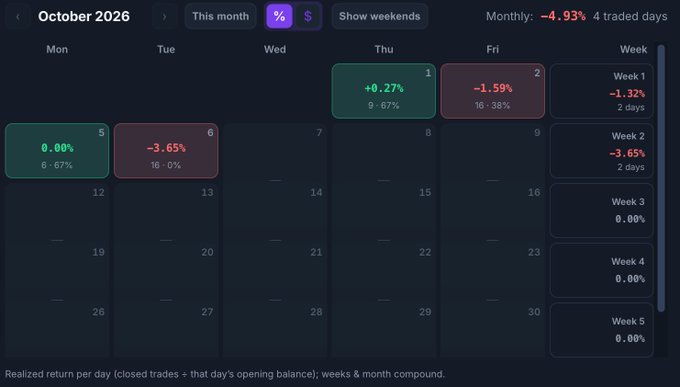Open October 2 day cell -1.59%
Screen dimensions: 680x387
click(493, 91)
